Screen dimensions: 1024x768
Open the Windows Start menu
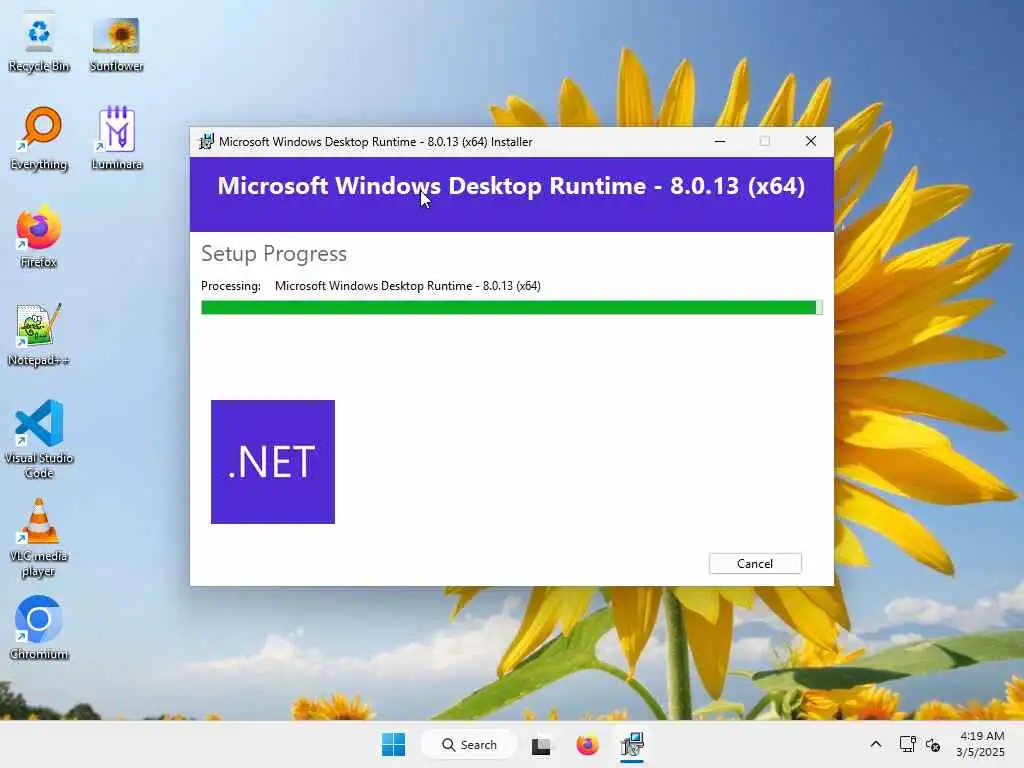[393, 744]
